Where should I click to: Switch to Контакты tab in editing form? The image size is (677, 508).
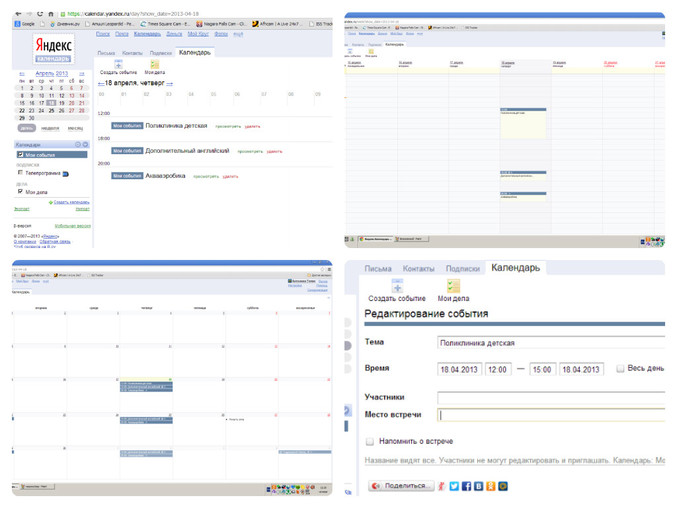418,268
